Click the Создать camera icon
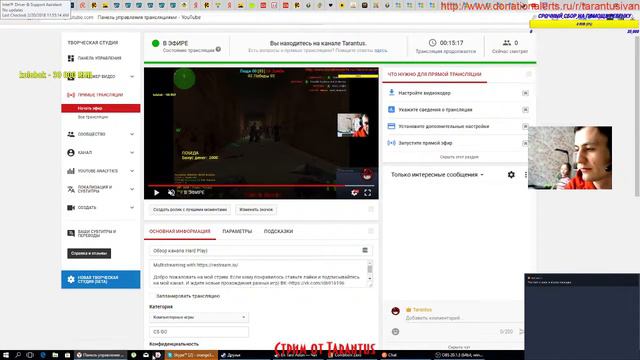The image size is (640, 360). pos(71,207)
